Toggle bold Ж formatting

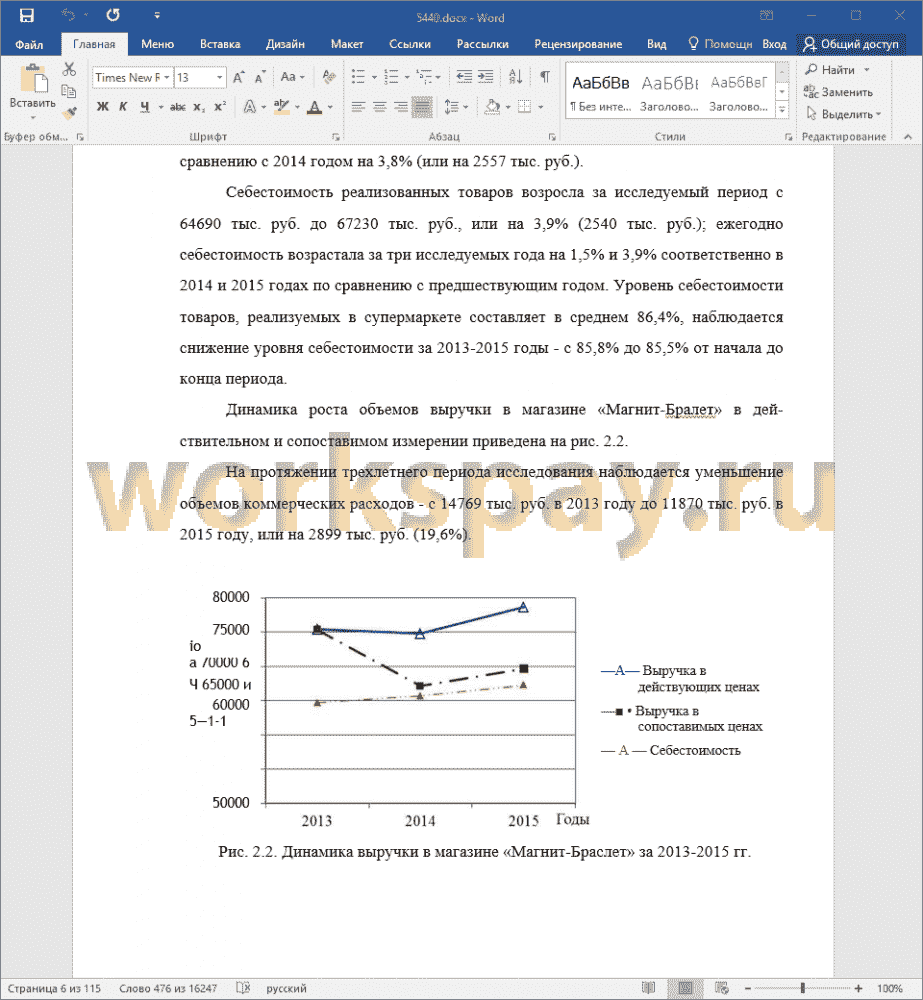103,107
